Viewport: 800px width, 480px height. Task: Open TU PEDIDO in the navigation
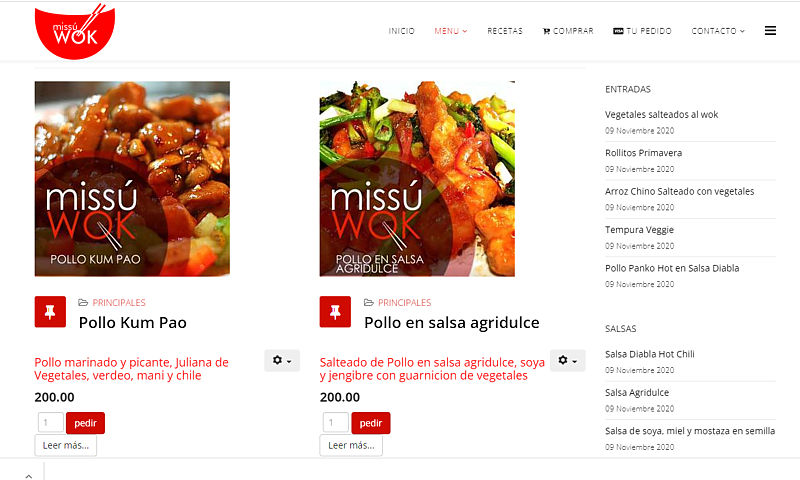642,31
